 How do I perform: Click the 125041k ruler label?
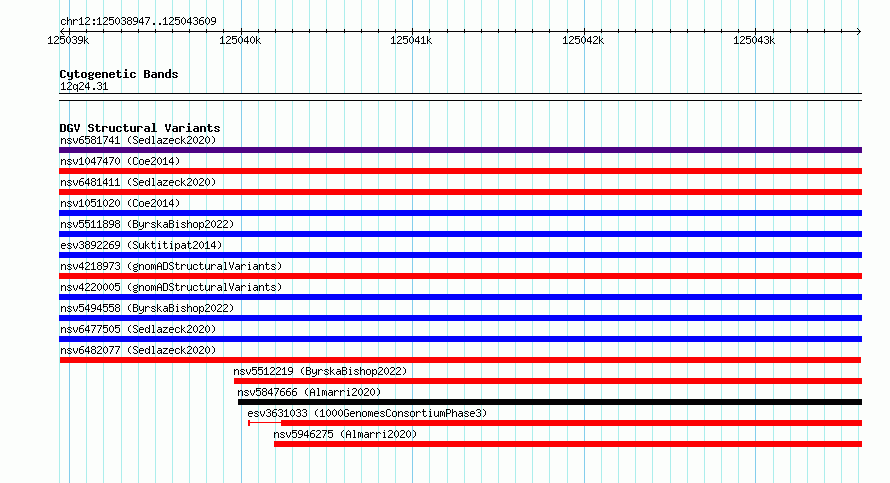[412, 40]
